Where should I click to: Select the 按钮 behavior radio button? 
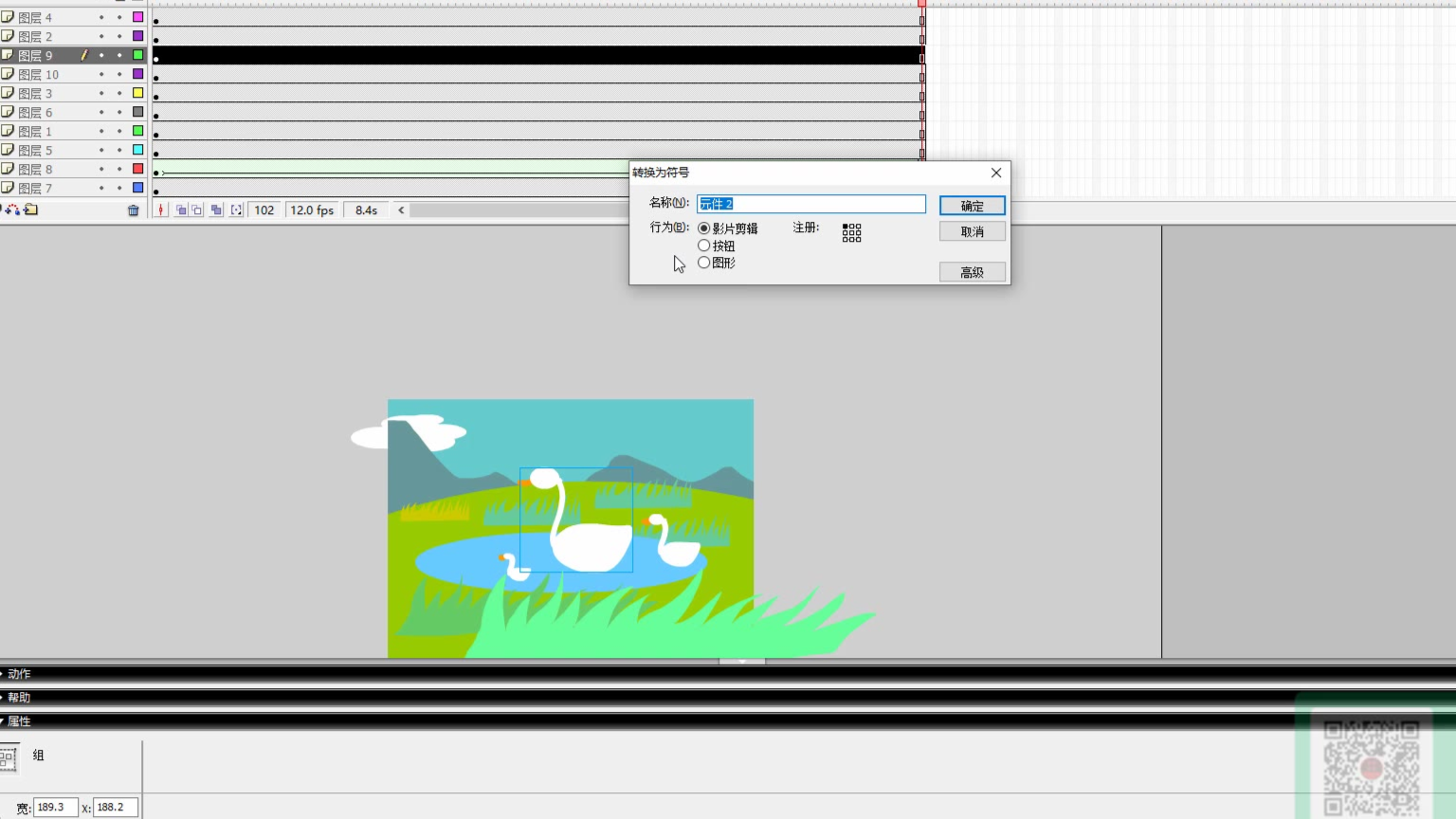[x=704, y=246]
